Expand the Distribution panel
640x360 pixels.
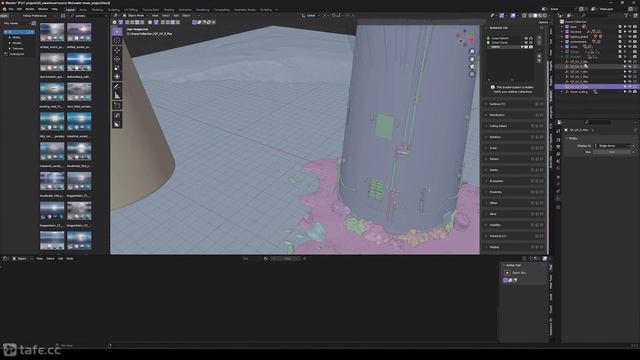(514, 115)
